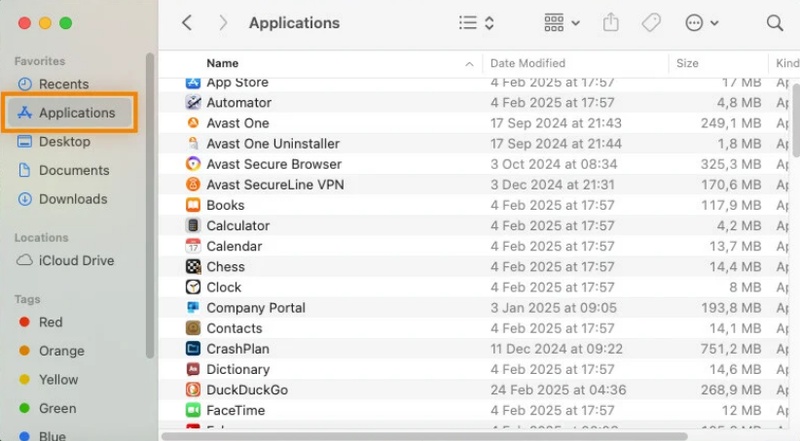The width and height of the screenshot is (800, 441).
Task: Click the Recents clock icon
Action: pyautogui.click(x=24, y=84)
